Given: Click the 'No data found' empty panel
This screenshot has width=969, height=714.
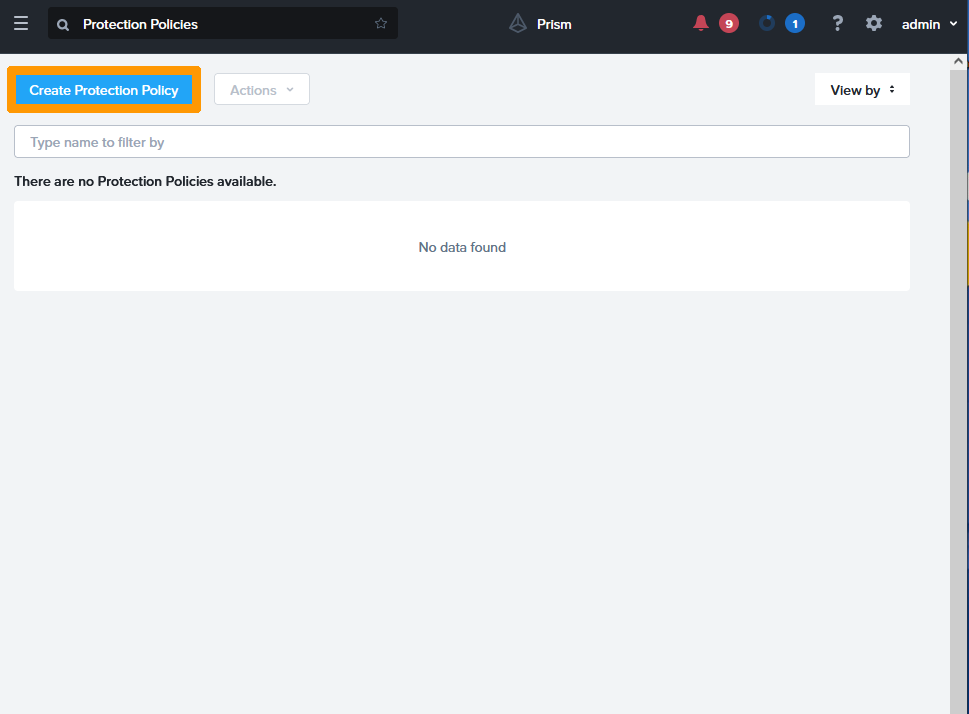Looking at the screenshot, I should pos(462,247).
